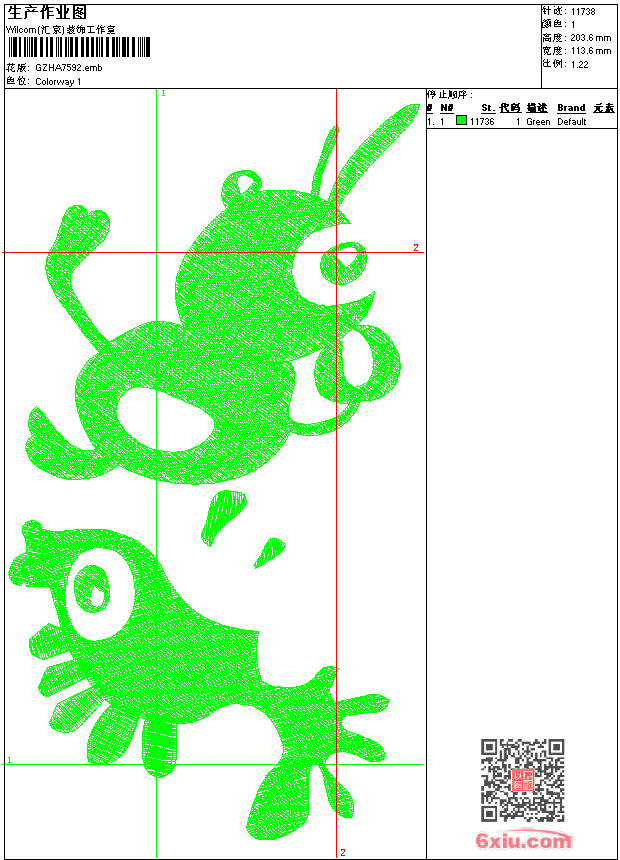Image resolution: width=620 pixels, height=860 pixels.
Task: Select the scale value 1.22
Action: tap(579, 64)
